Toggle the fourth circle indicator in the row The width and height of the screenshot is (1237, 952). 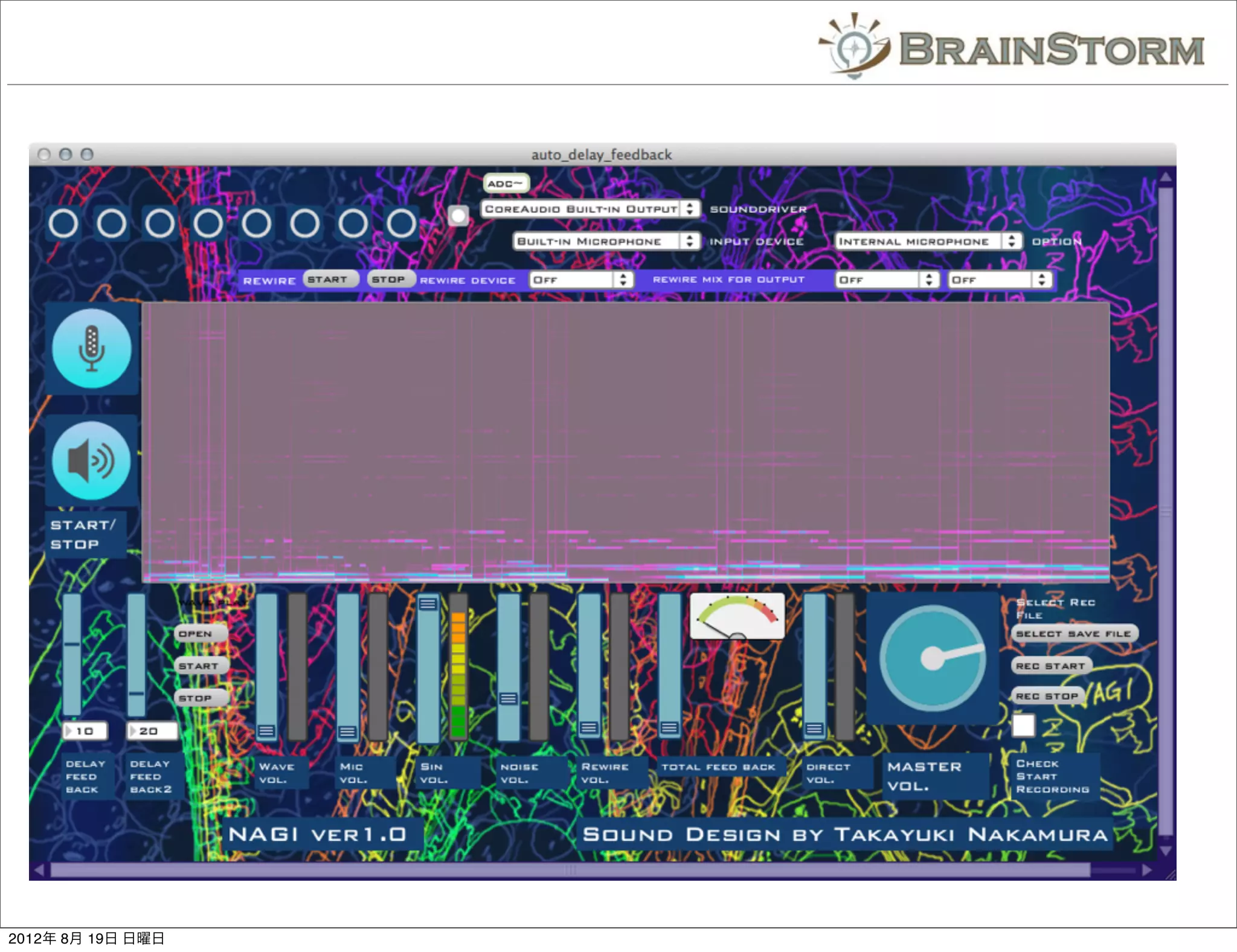pyautogui.click(x=208, y=224)
